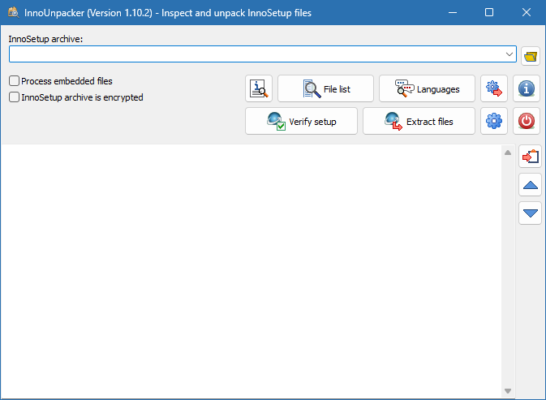
Task: Click the gear with red arrow icon
Action: click(x=494, y=88)
